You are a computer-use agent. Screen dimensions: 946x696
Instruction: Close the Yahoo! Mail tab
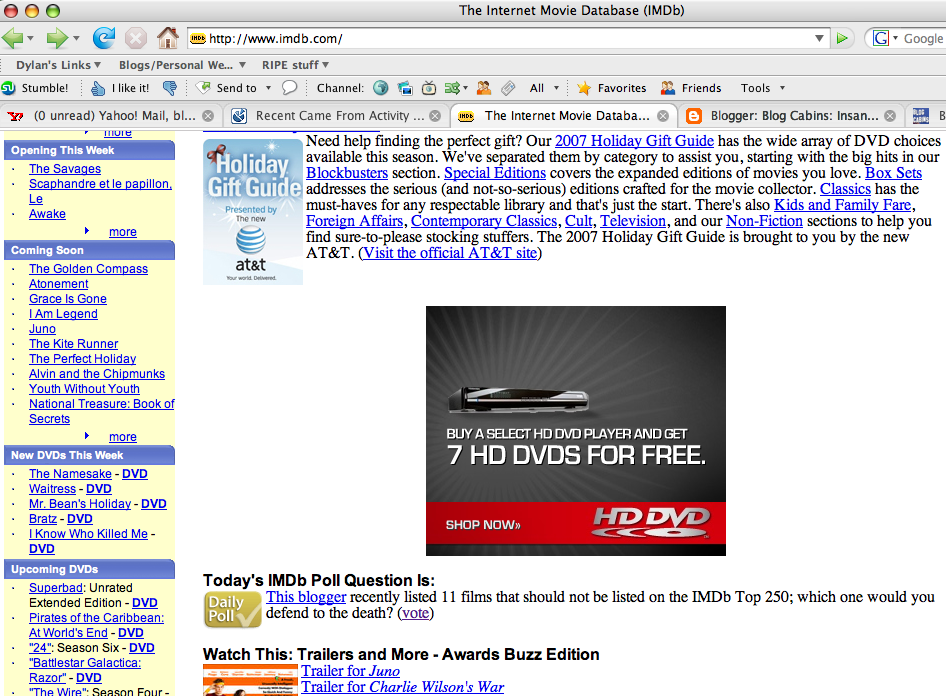pos(208,116)
